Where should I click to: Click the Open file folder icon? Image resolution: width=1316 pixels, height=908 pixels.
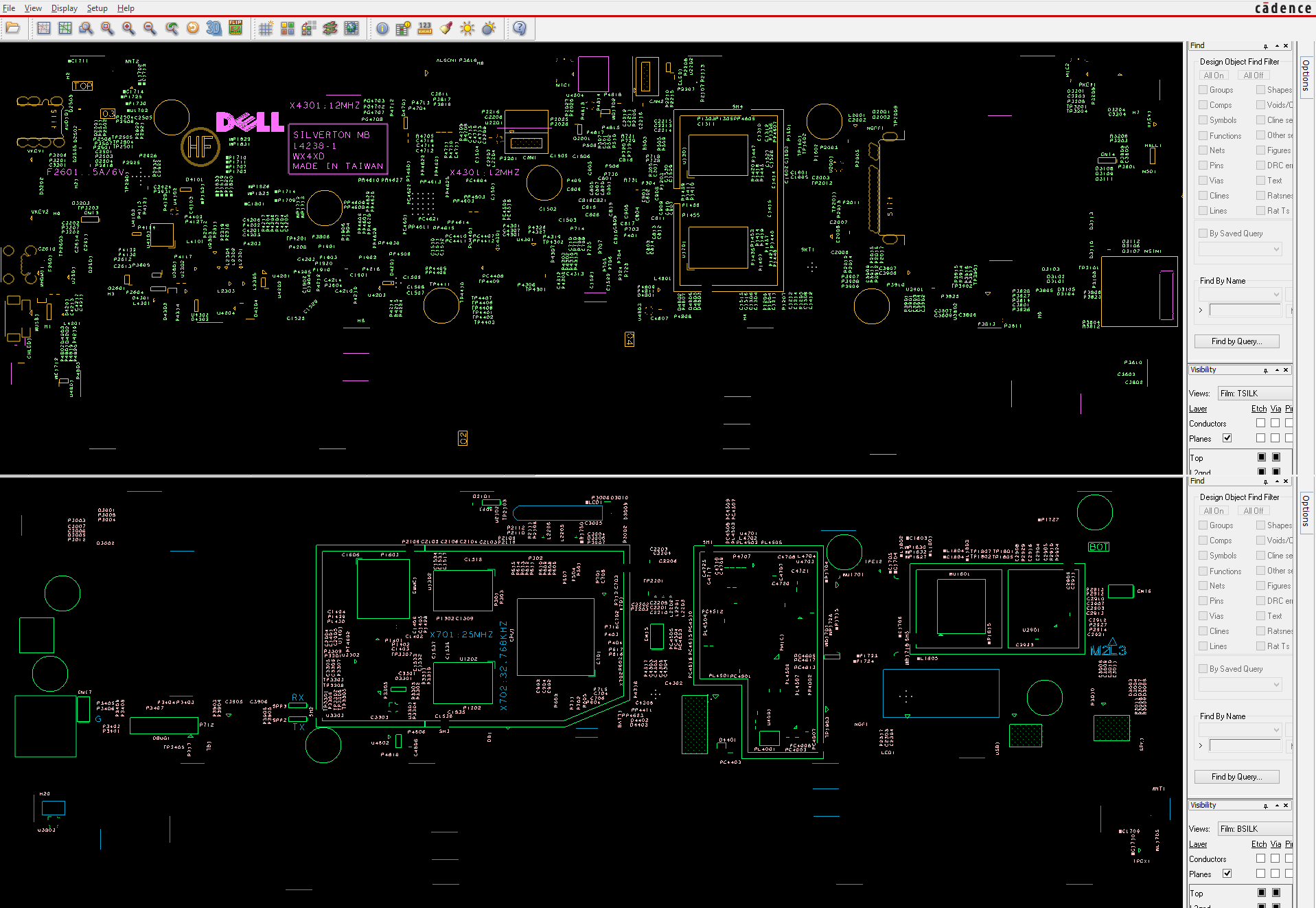click(13, 28)
